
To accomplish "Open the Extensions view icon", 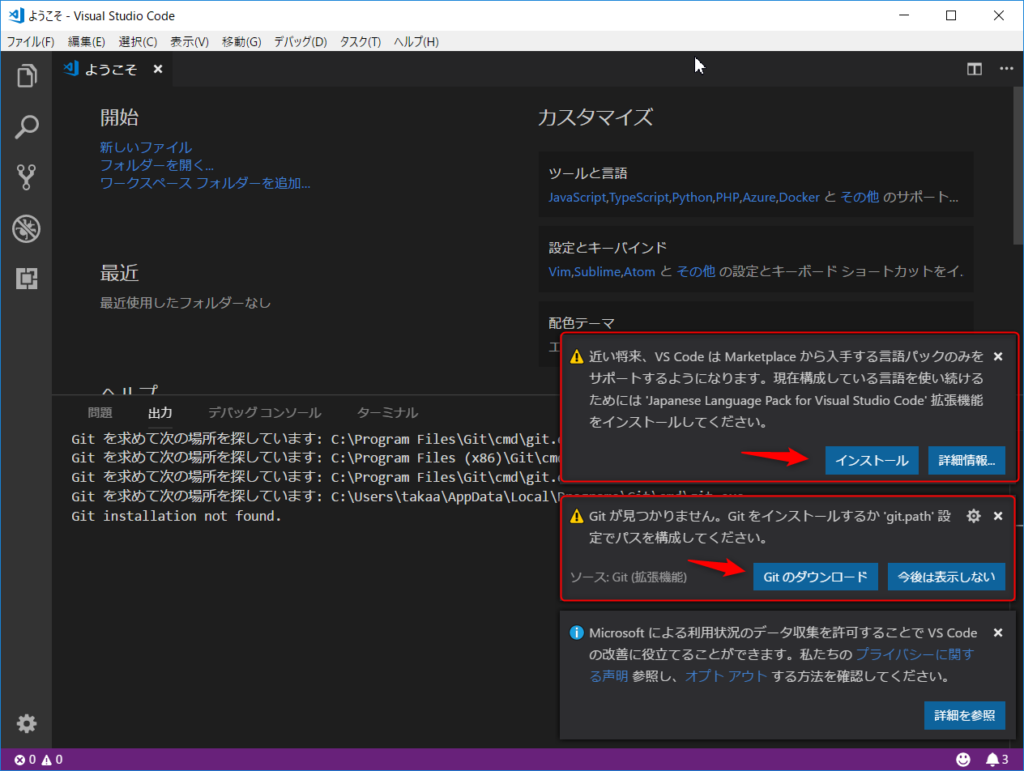I will [x=27, y=279].
